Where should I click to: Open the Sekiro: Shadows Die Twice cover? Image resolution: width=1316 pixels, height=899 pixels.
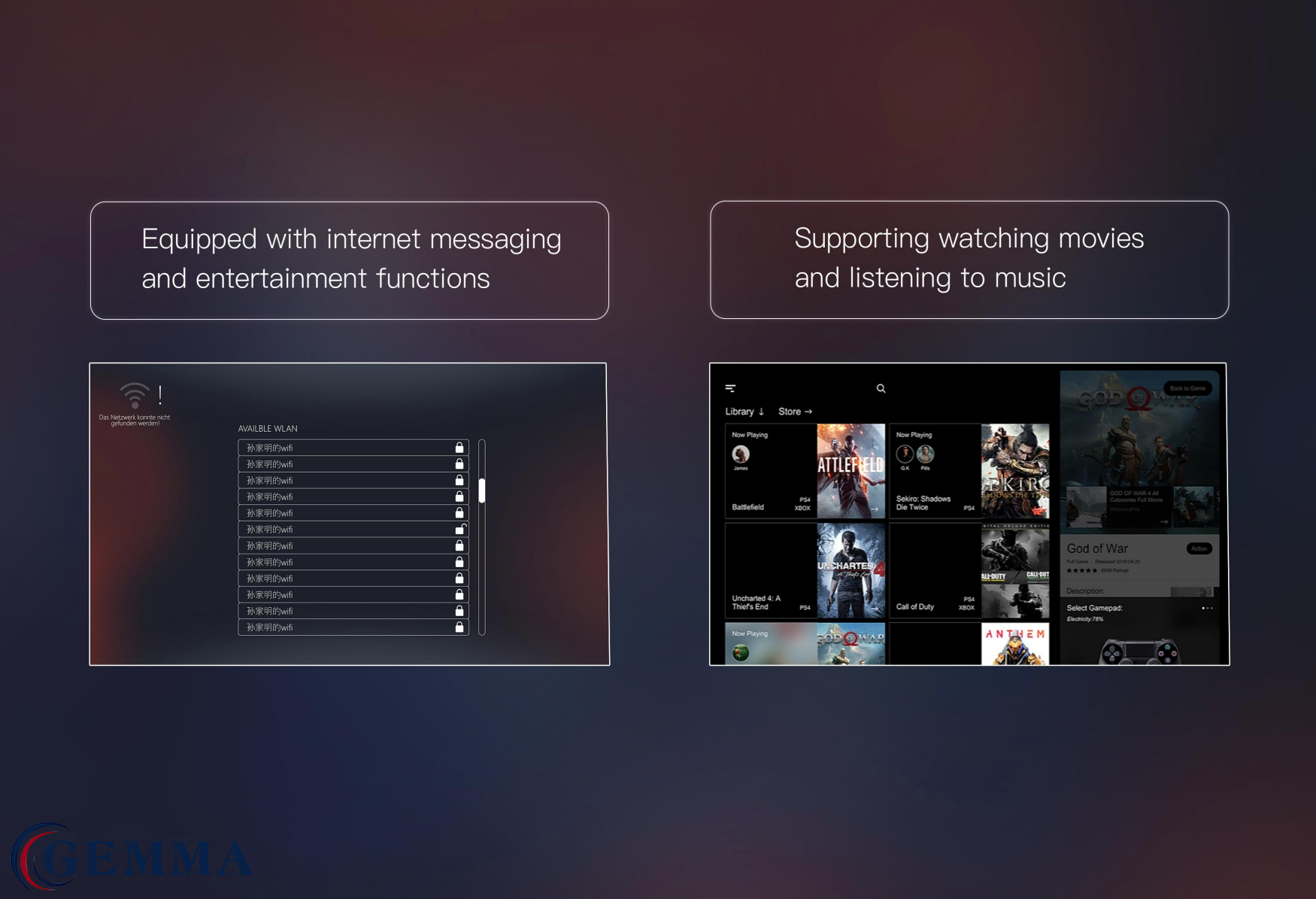tap(1014, 471)
